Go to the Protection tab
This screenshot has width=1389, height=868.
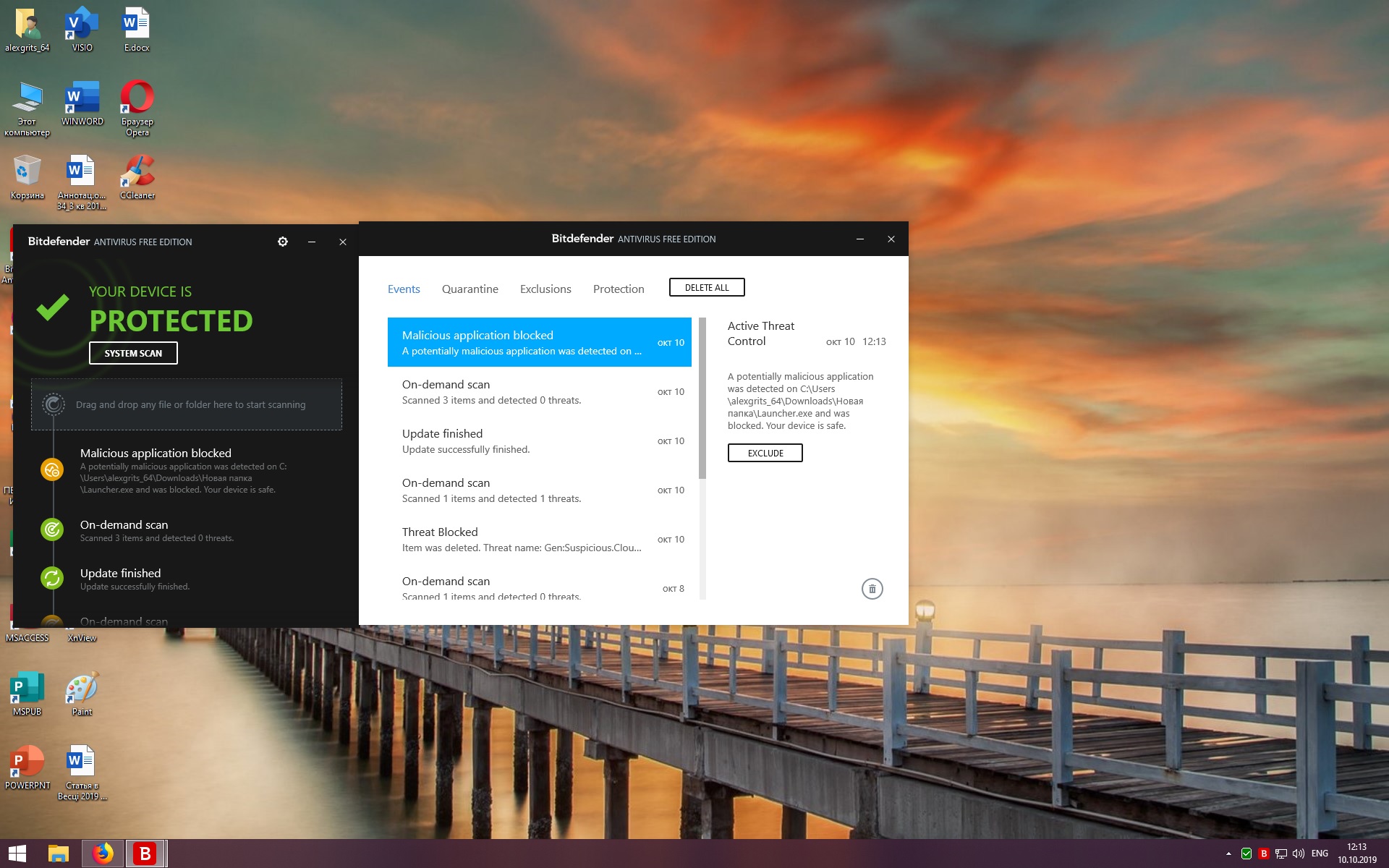click(x=618, y=289)
